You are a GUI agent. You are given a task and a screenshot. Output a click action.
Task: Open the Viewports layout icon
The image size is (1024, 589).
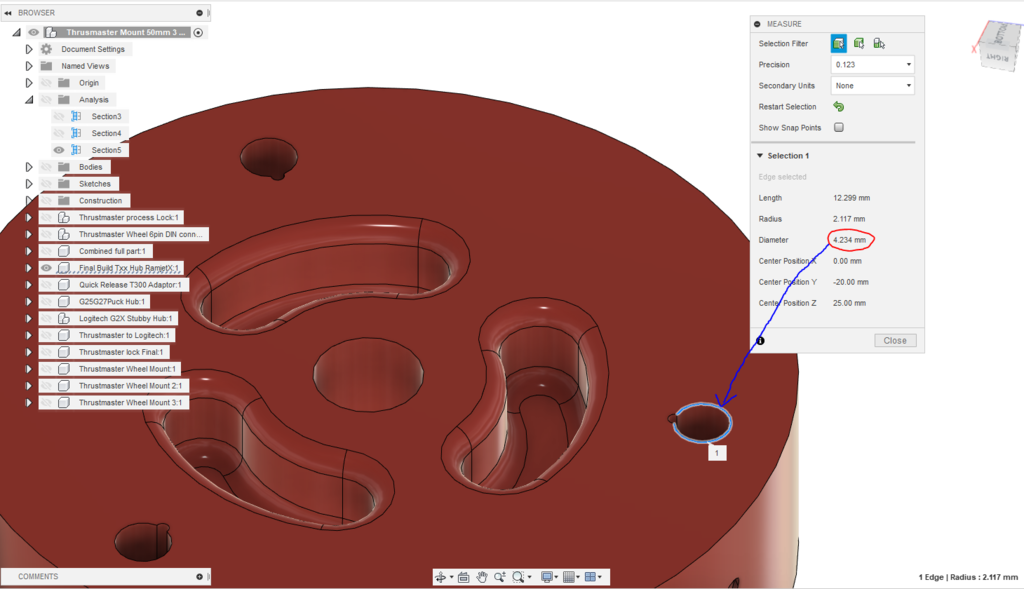pyautogui.click(x=590, y=577)
